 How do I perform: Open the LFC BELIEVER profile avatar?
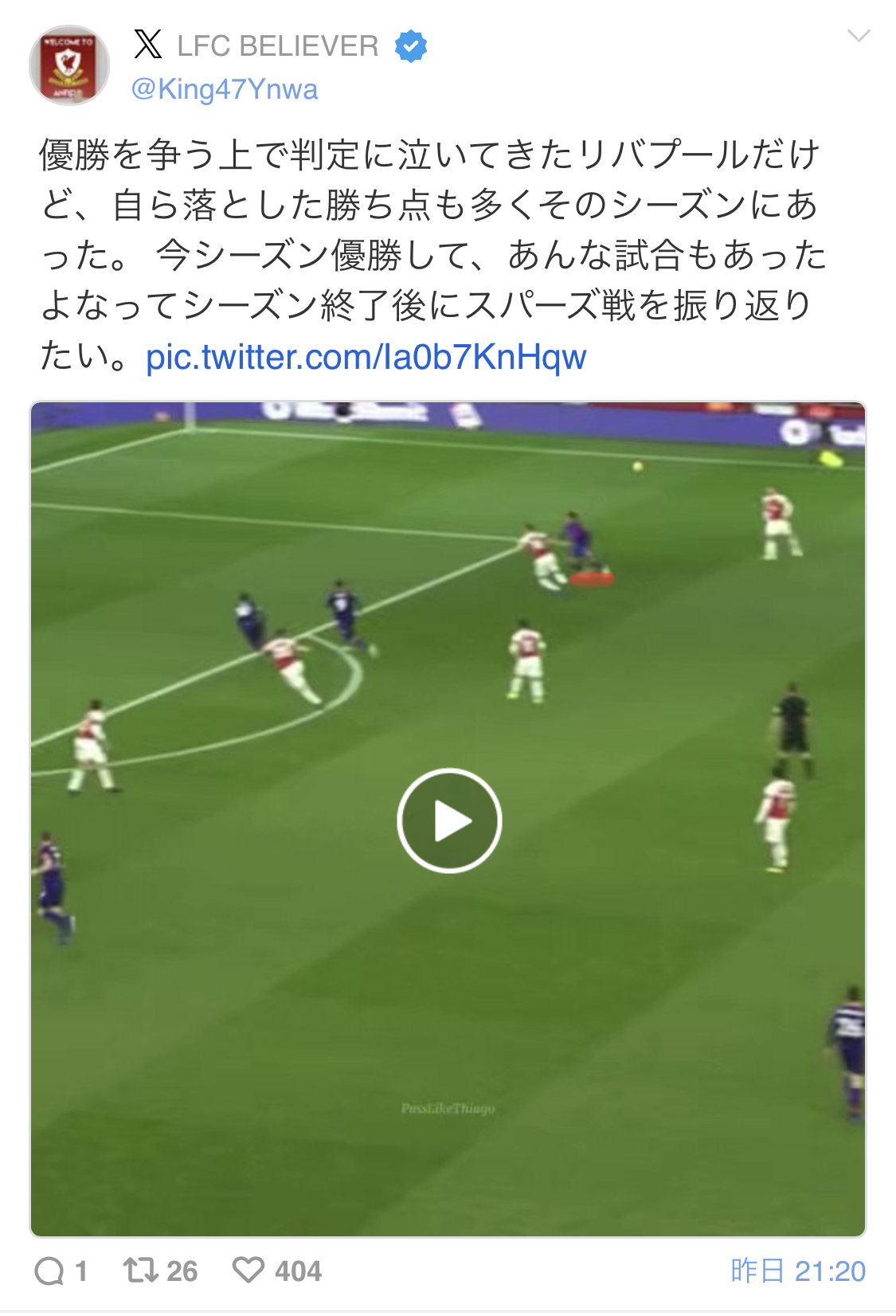point(69,65)
